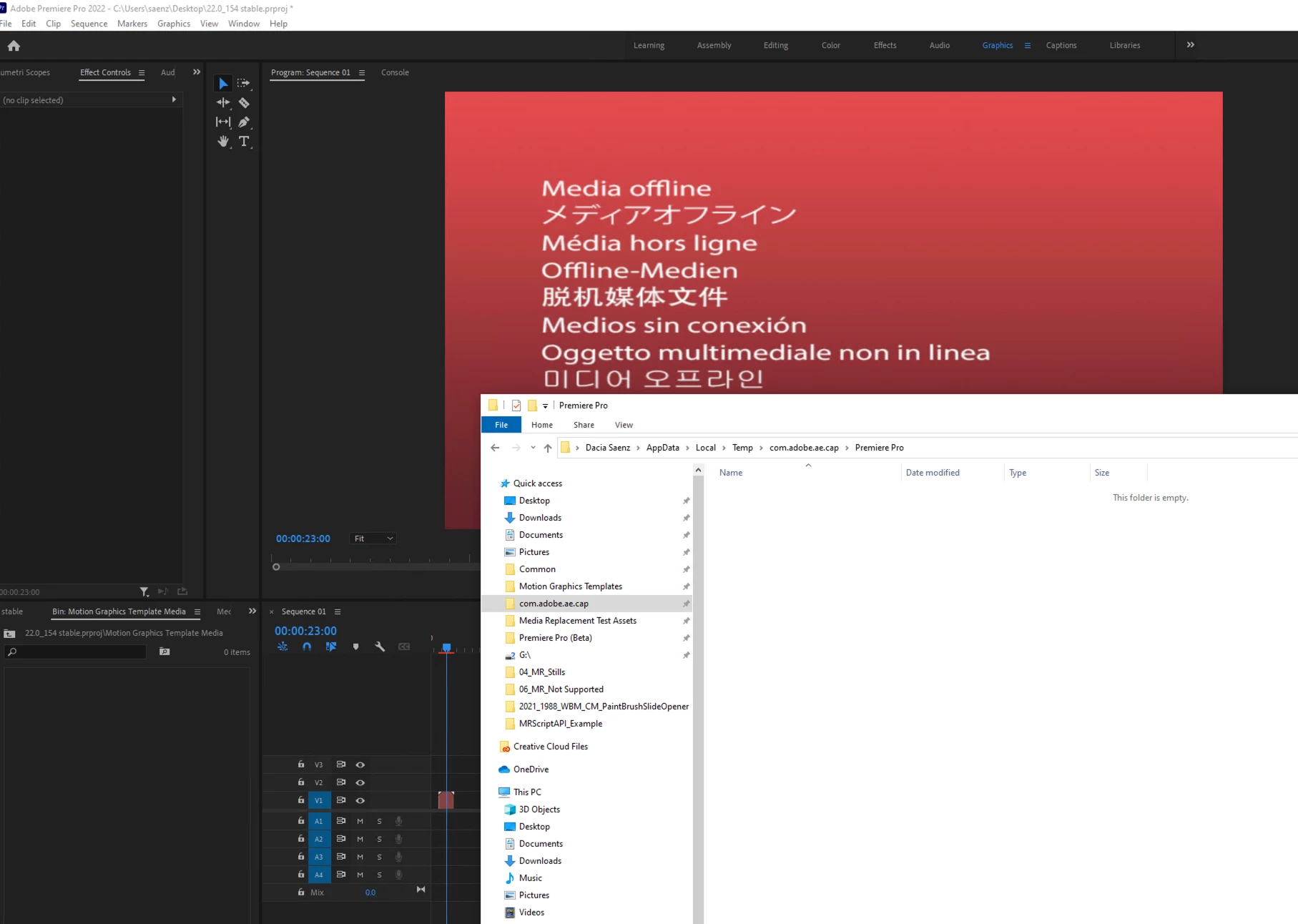Toggle sync lock for track V3

pyautogui.click(x=341, y=765)
